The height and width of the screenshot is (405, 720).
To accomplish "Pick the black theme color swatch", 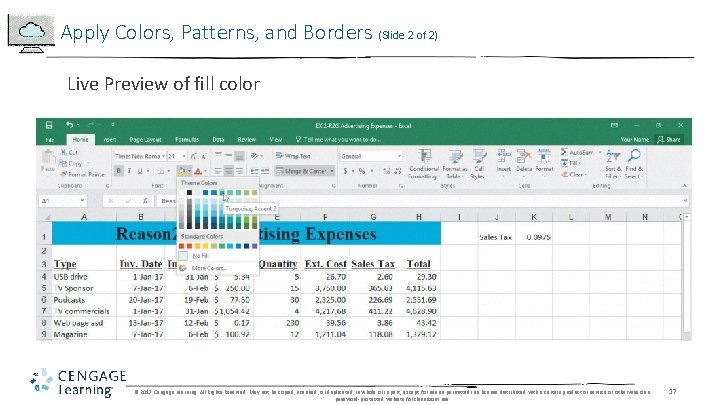I will [189, 193].
